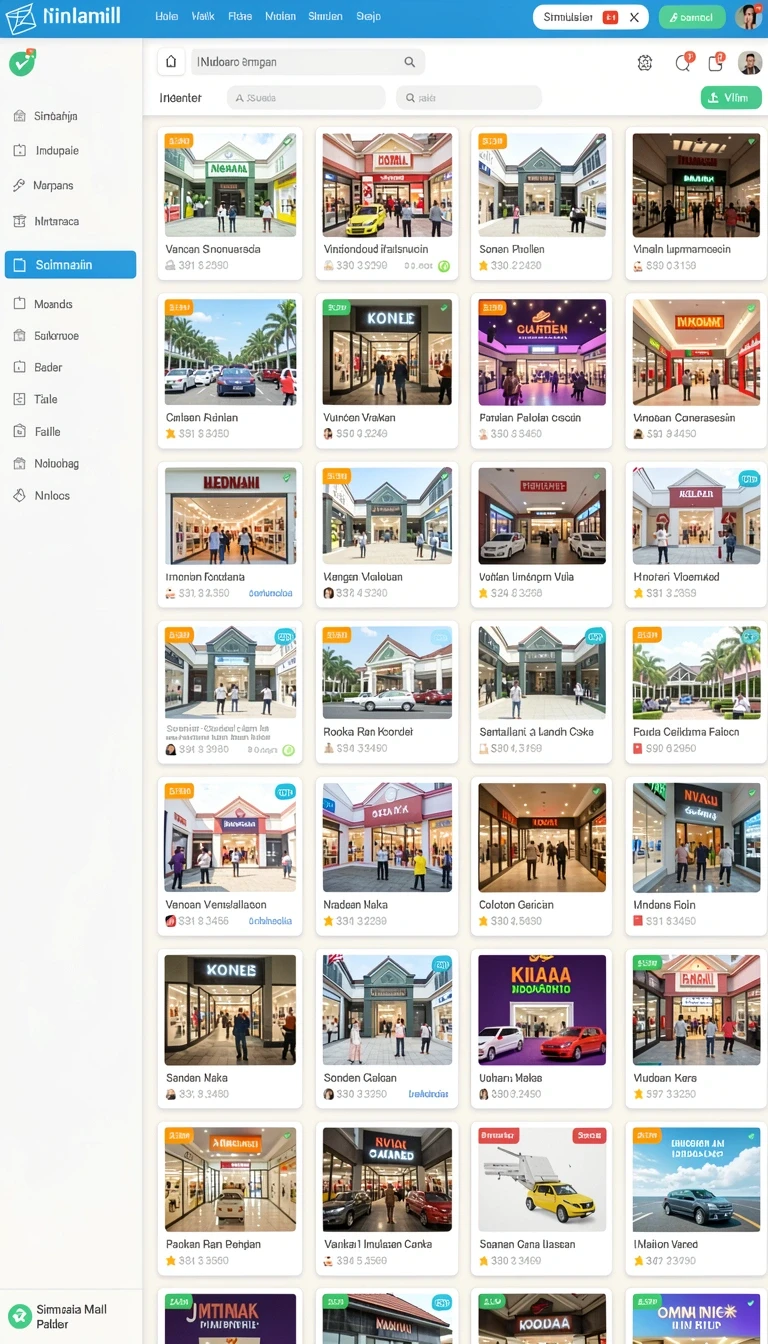Click the home icon beside search bar
768x1344 pixels.
click(x=171, y=62)
